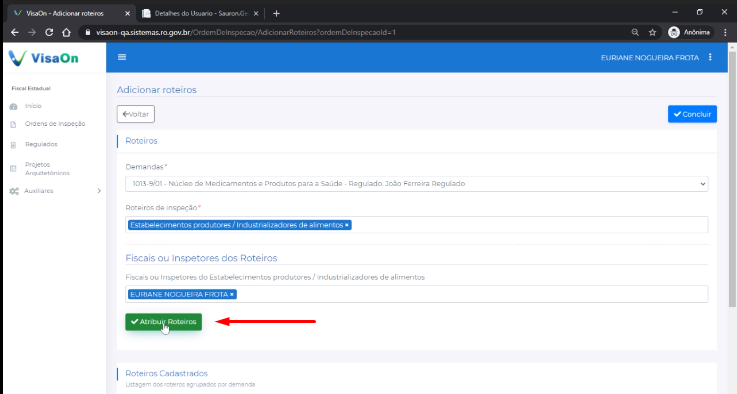Open Regulados in the sidebar

click(x=41, y=144)
